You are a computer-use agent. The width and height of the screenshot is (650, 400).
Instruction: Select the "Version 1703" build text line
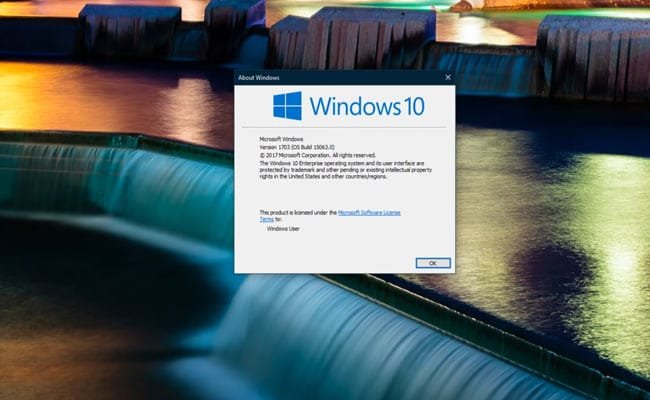297,147
